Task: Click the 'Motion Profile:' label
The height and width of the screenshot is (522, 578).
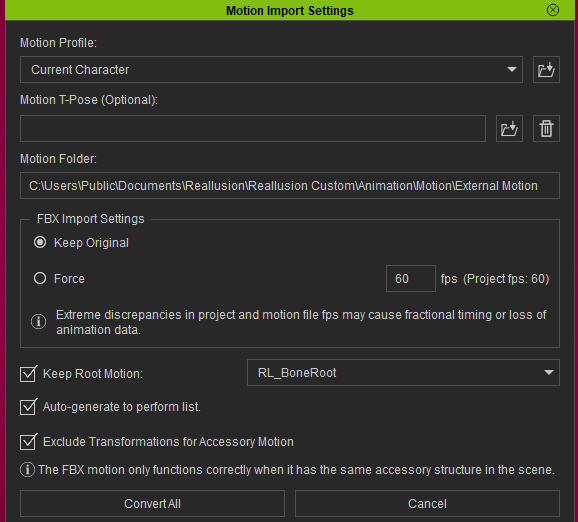Action: click(x=58, y=43)
